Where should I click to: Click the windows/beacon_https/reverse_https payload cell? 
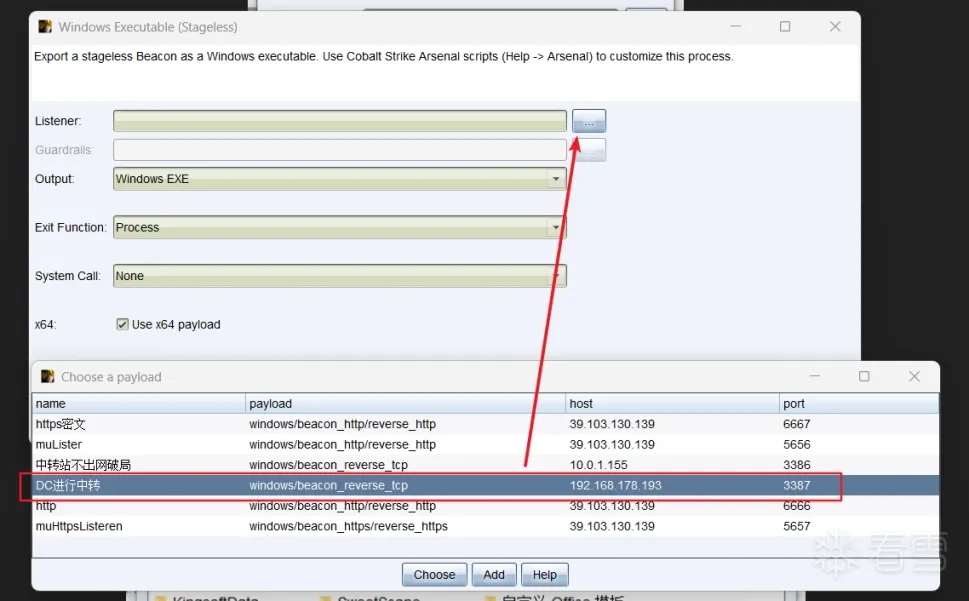point(349,526)
